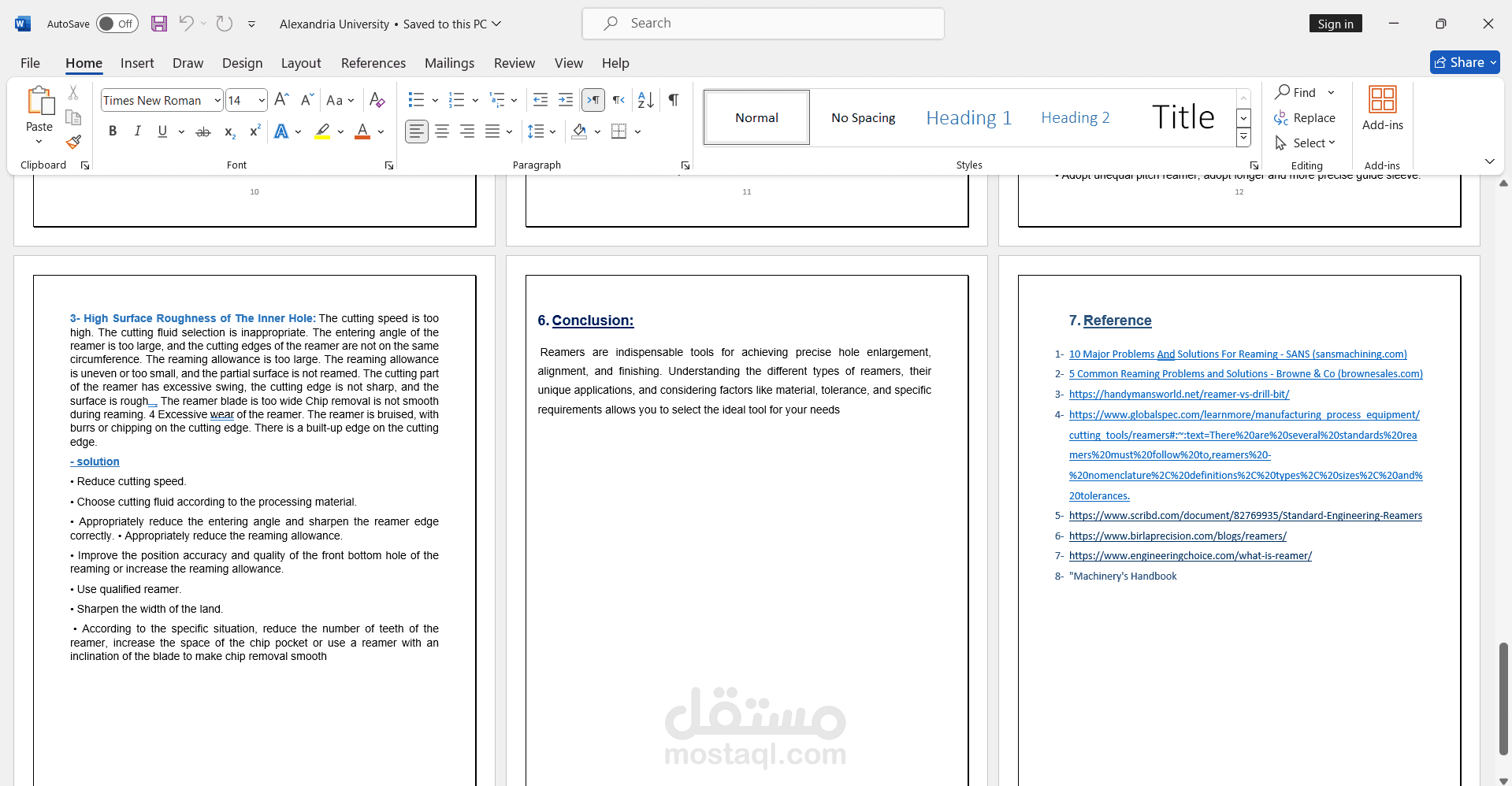Toggle AutoSave switch on
Viewport: 1512px width, 786px height.
click(x=117, y=24)
